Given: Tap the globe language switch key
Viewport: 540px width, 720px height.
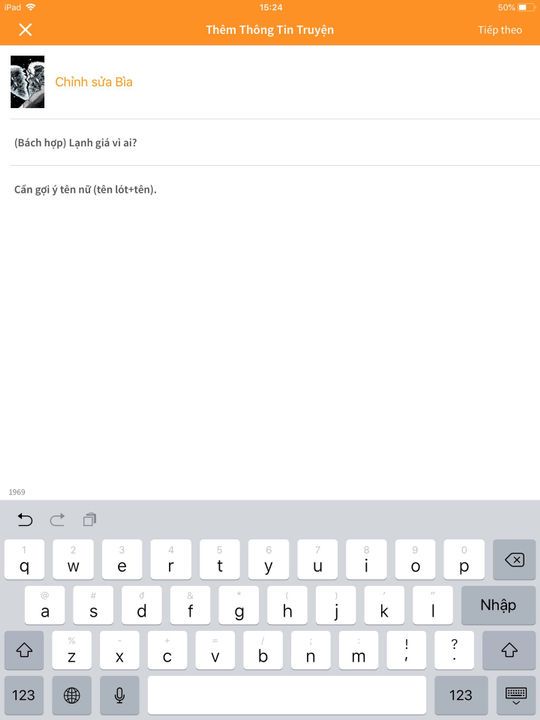Looking at the screenshot, I should pyautogui.click(x=72, y=695).
